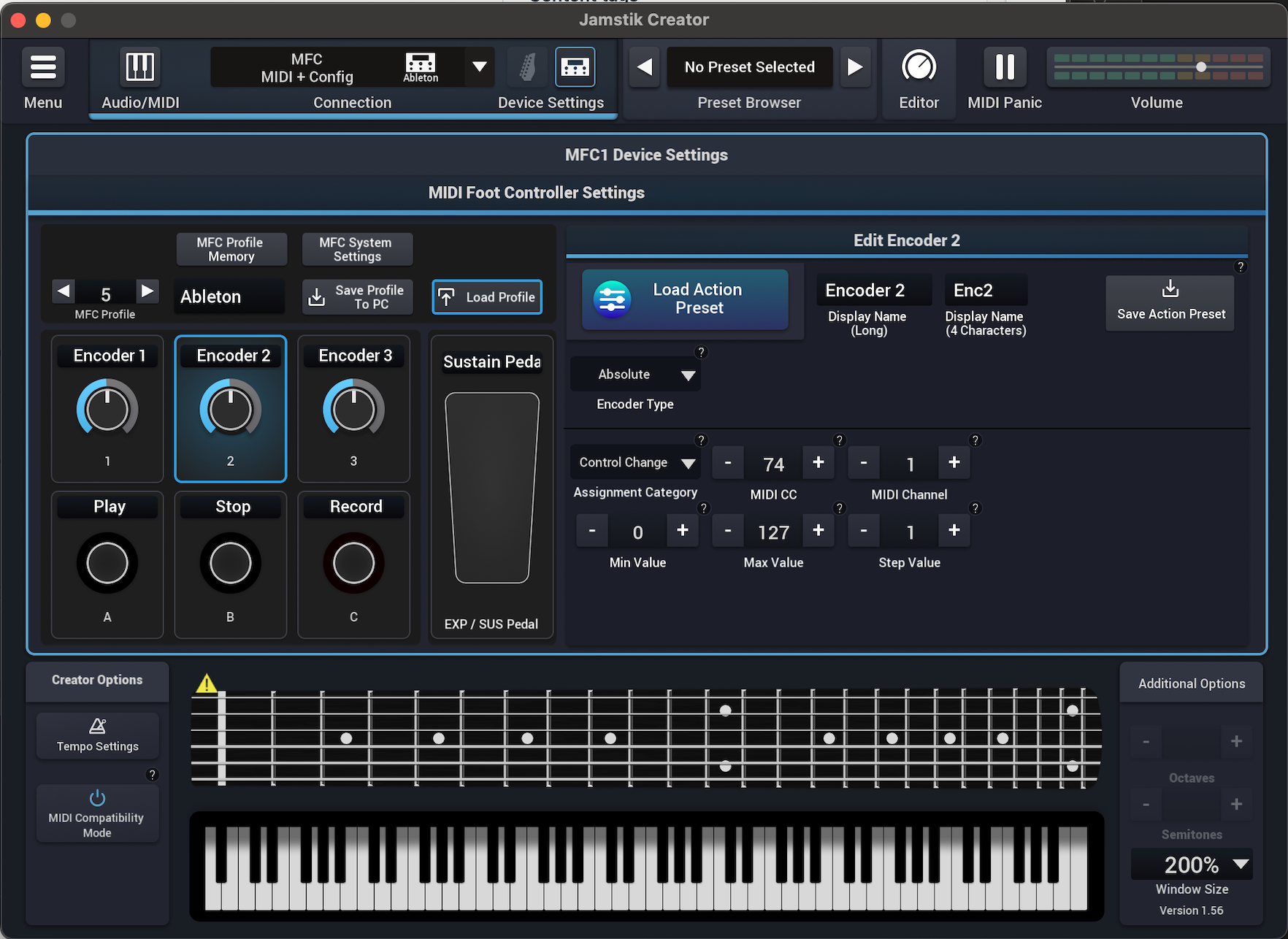Screen dimensions: 1288x939
Task: Click Save Profile To PC button
Action: point(357,297)
